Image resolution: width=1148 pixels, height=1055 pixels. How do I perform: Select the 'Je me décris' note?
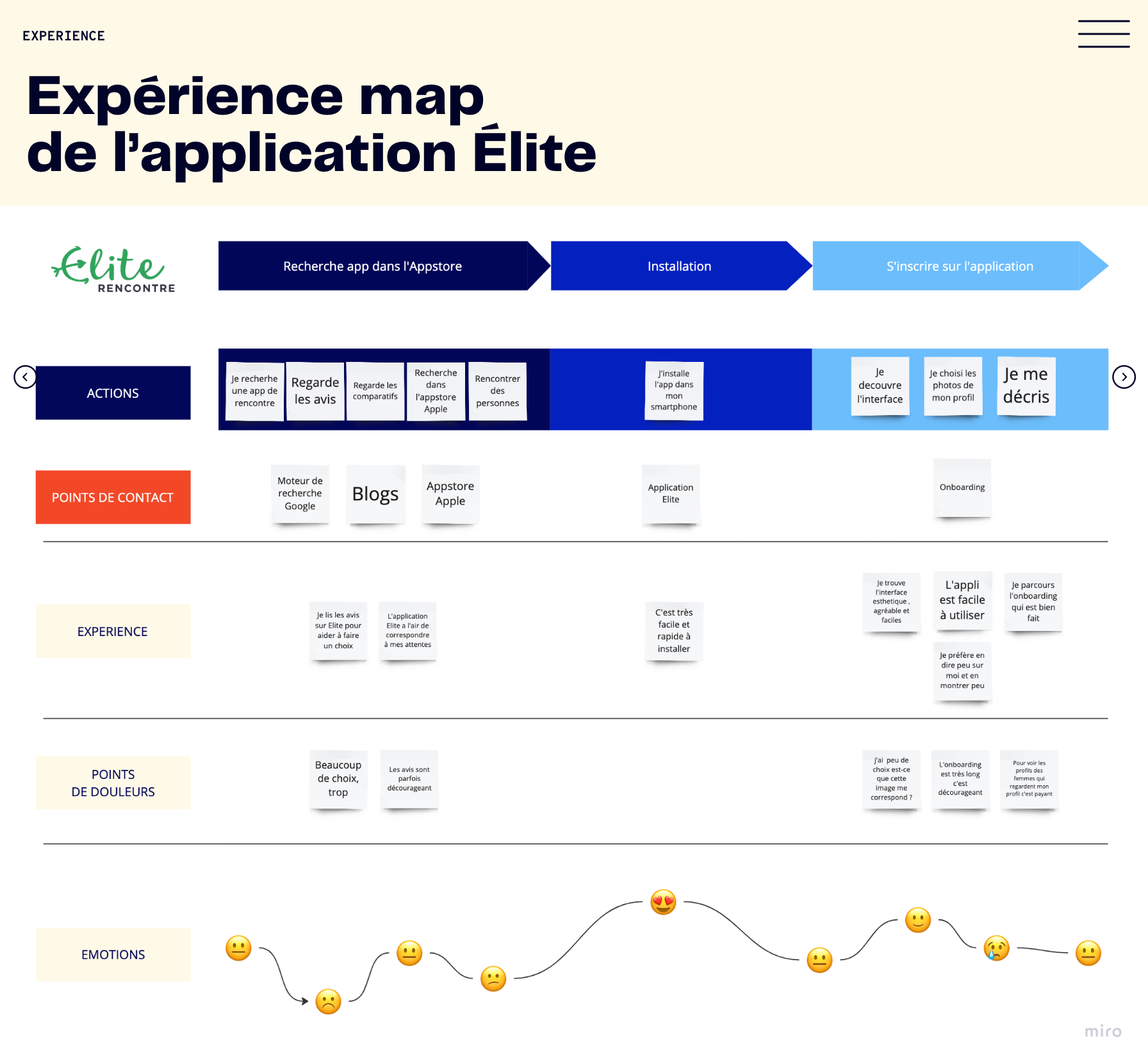point(1026,386)
